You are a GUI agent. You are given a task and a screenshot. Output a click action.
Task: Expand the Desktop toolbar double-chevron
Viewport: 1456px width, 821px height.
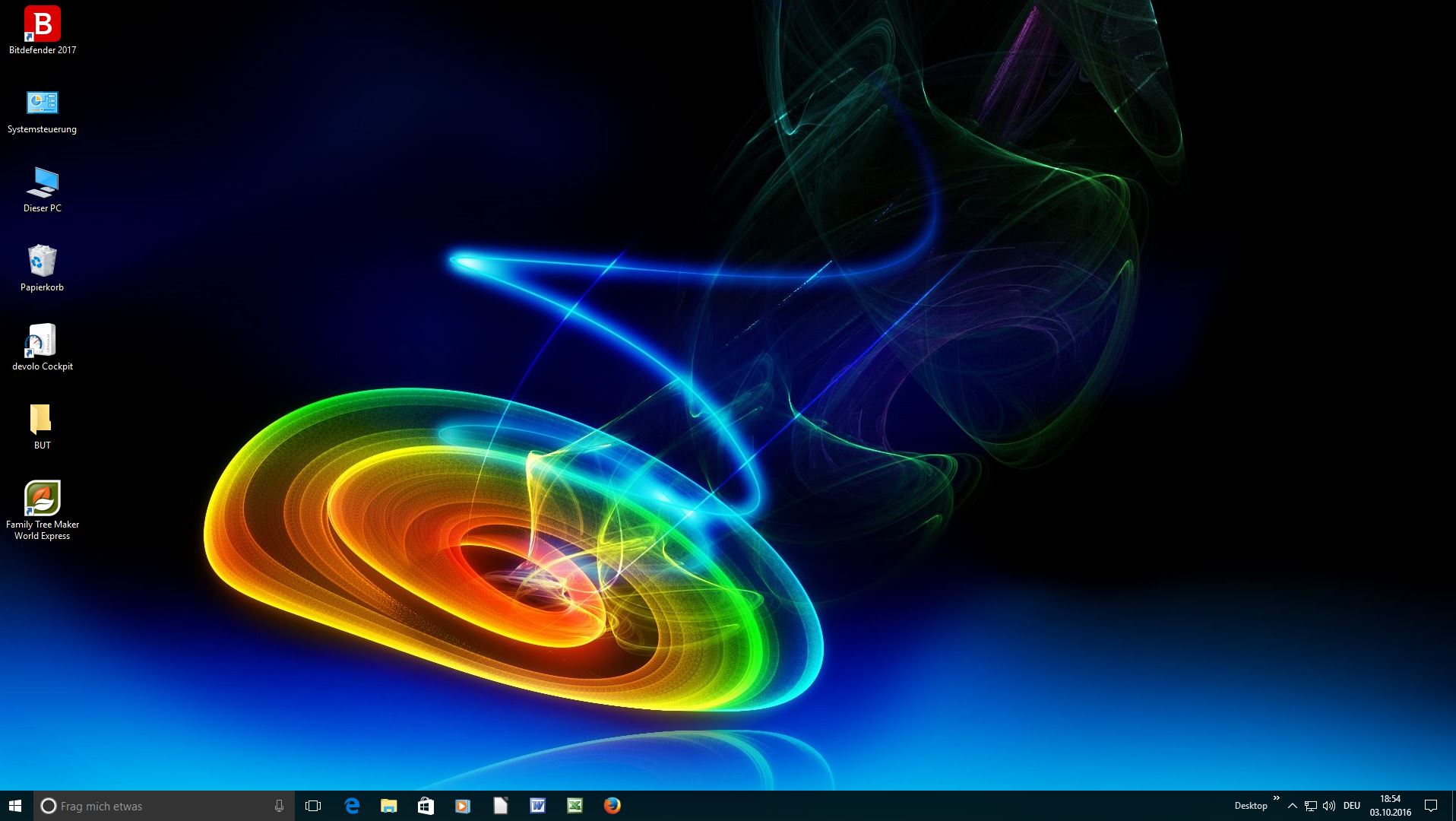(1277, 799)
